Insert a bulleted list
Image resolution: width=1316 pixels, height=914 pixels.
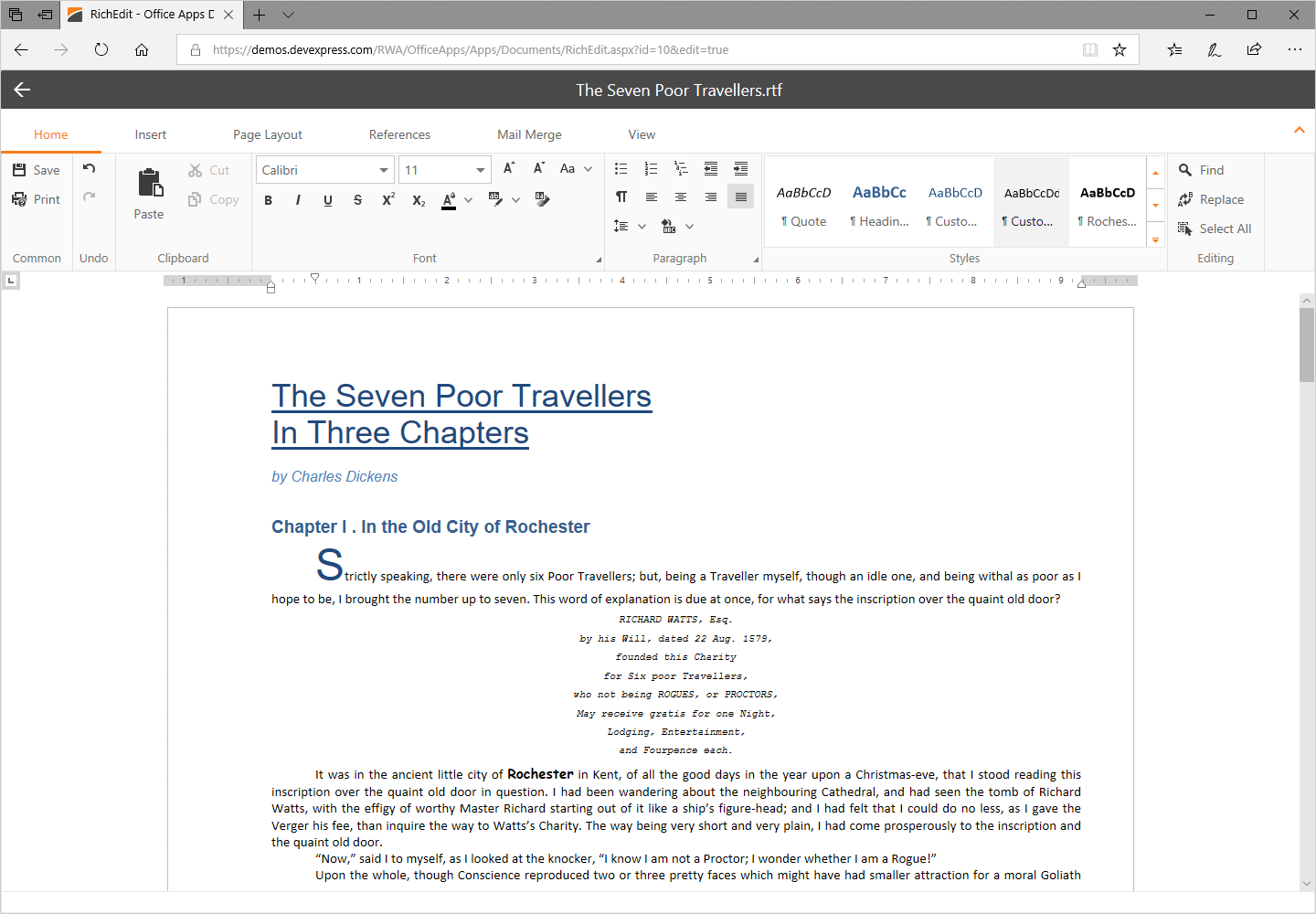tap(621, 169)
